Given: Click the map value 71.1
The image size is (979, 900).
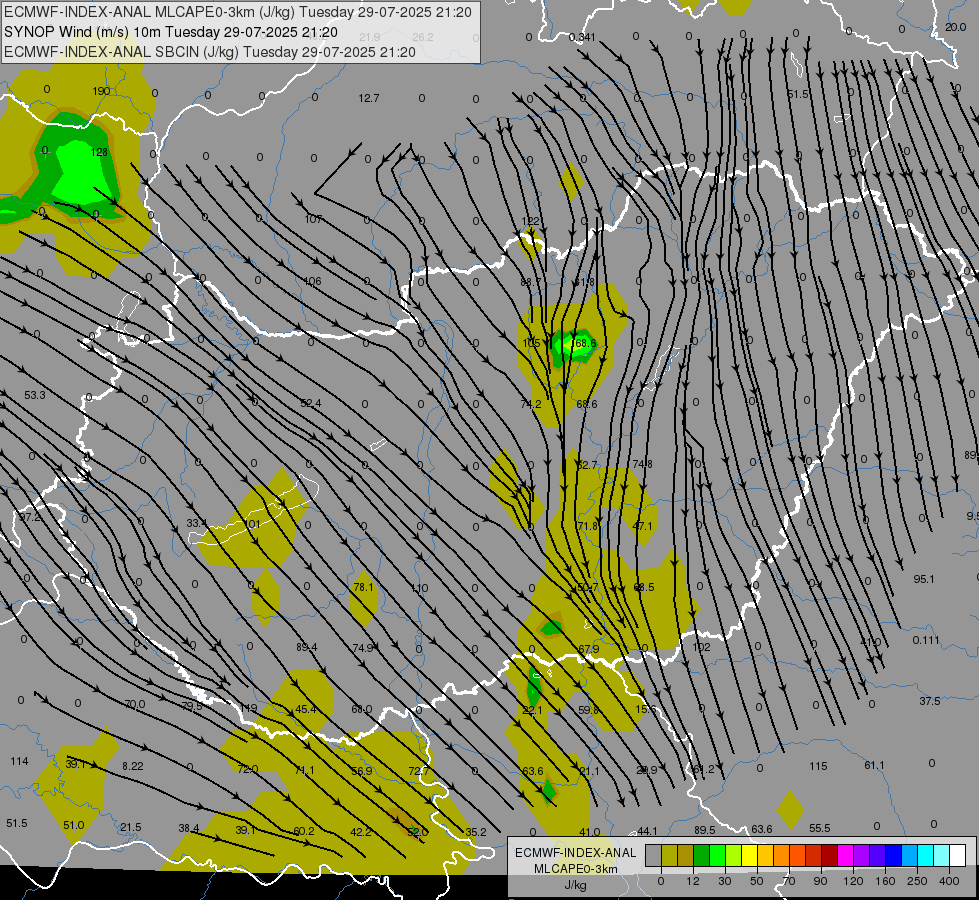Looking at the screenshot, I should [305, 771].
